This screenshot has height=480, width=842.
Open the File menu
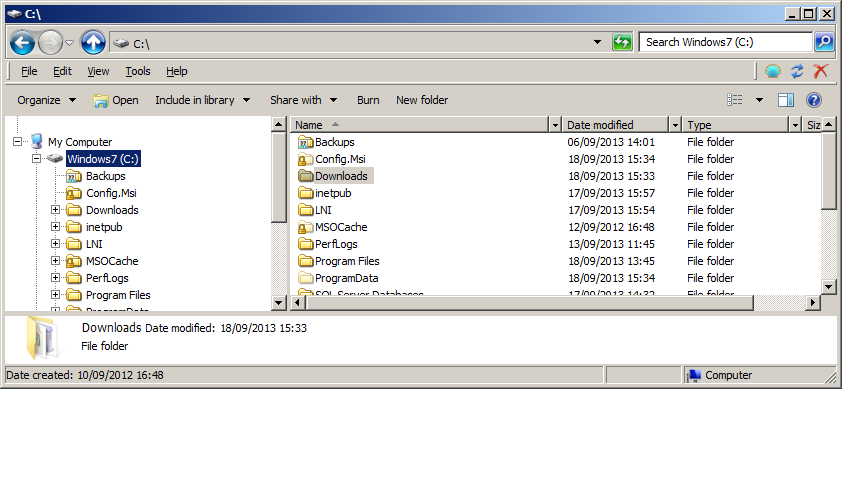29,71
